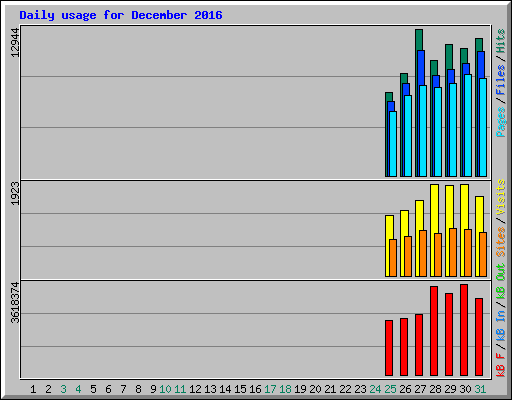Click the cyan Pages bar for day 31
512x400 pixels.
483,127
